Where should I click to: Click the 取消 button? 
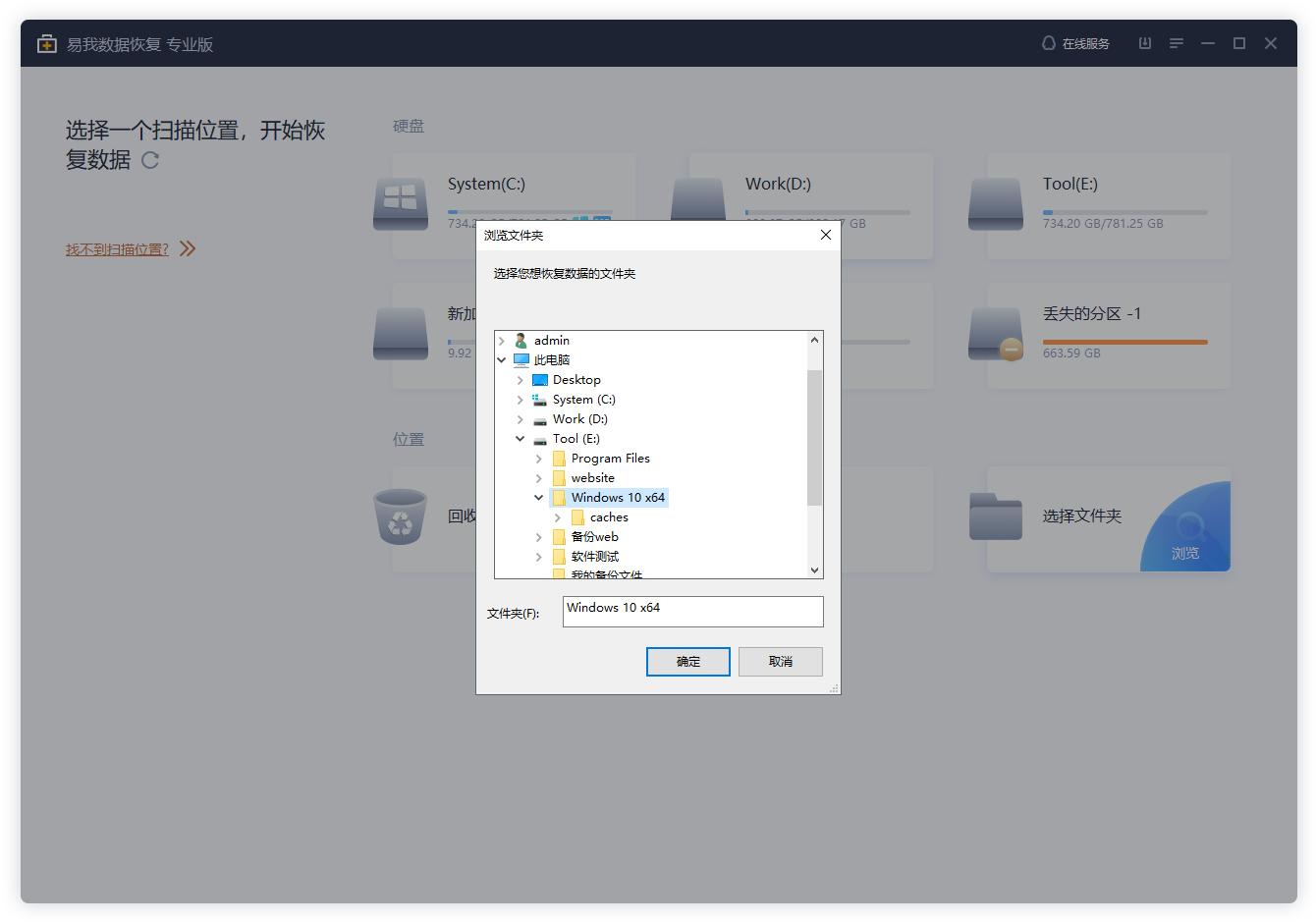coord(780,662)
